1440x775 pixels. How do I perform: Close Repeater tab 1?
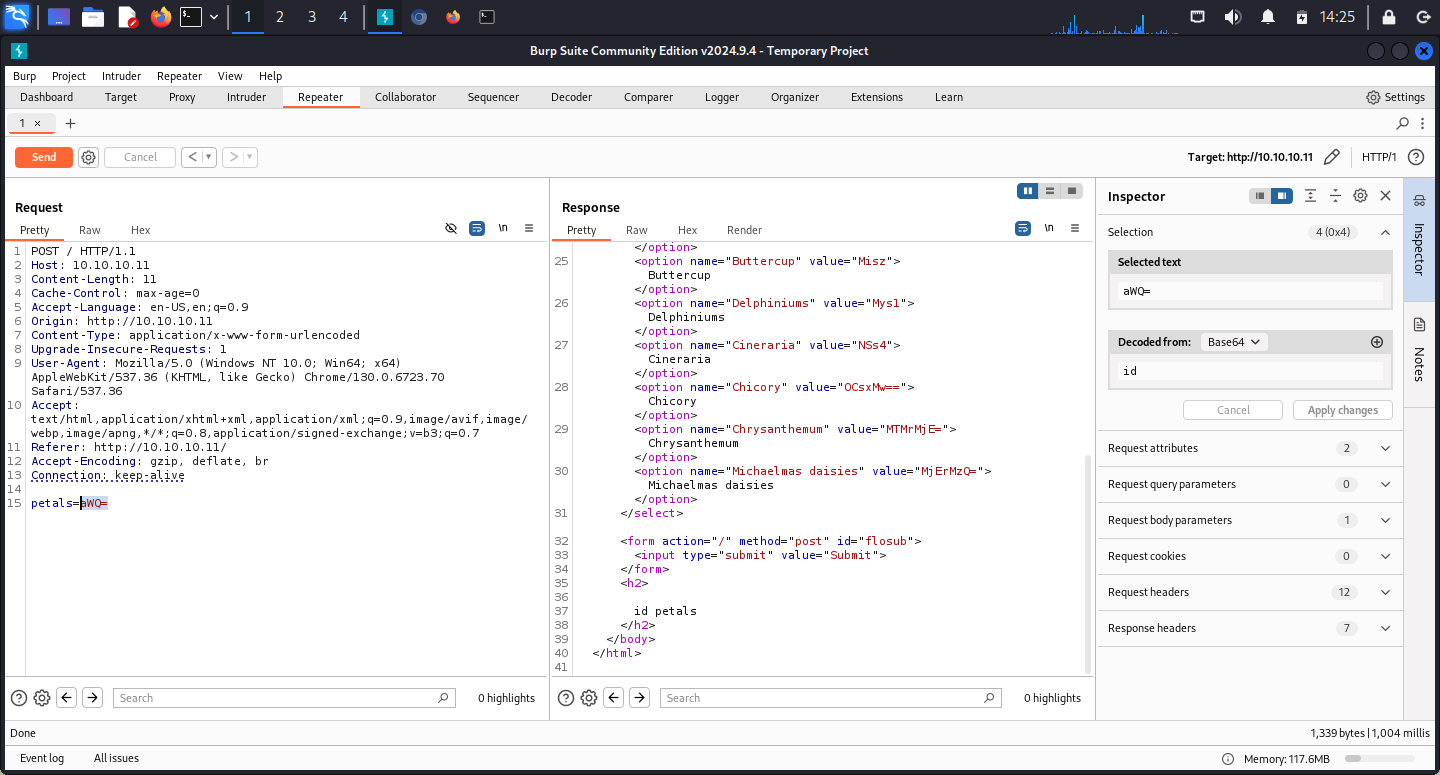click(x=38, y=123)
